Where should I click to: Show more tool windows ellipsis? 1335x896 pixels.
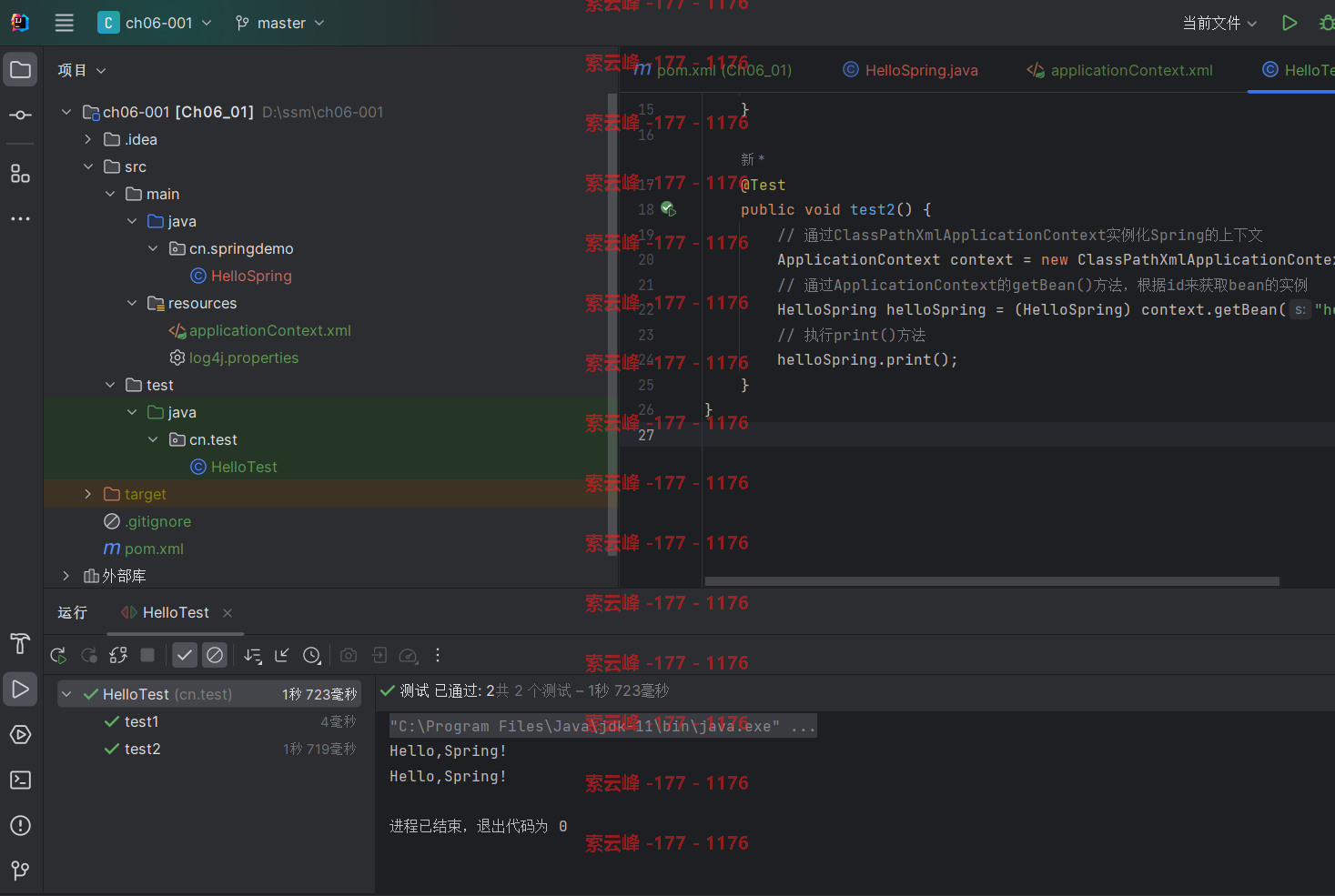click(x=20, y=219)
